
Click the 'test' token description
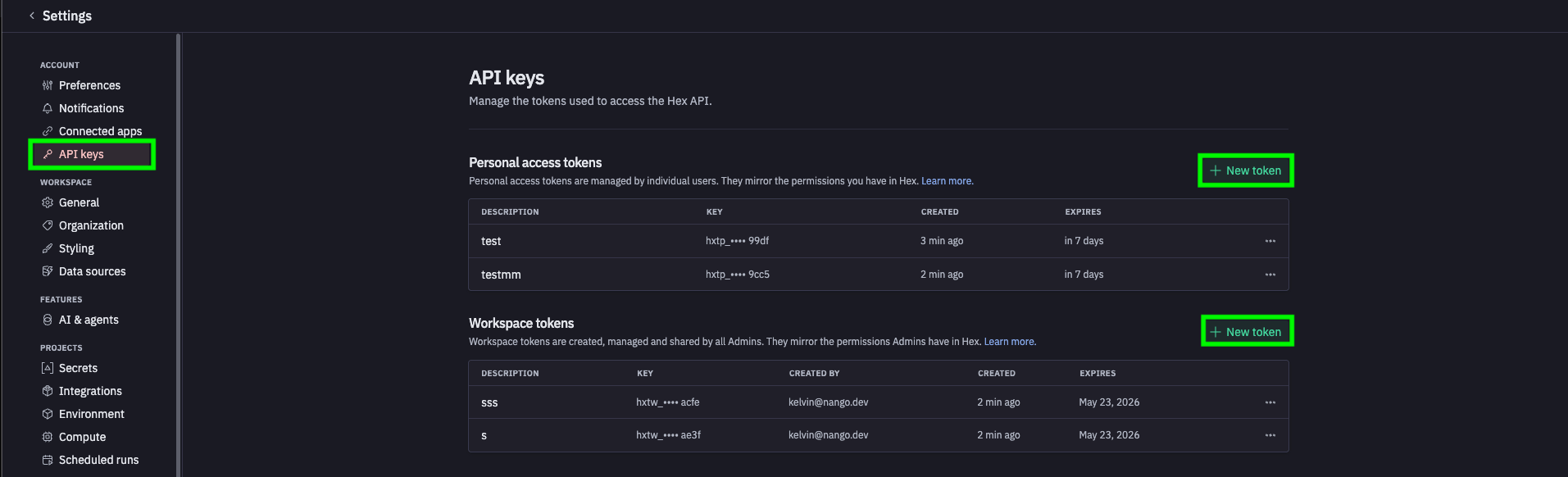(491, 241)
